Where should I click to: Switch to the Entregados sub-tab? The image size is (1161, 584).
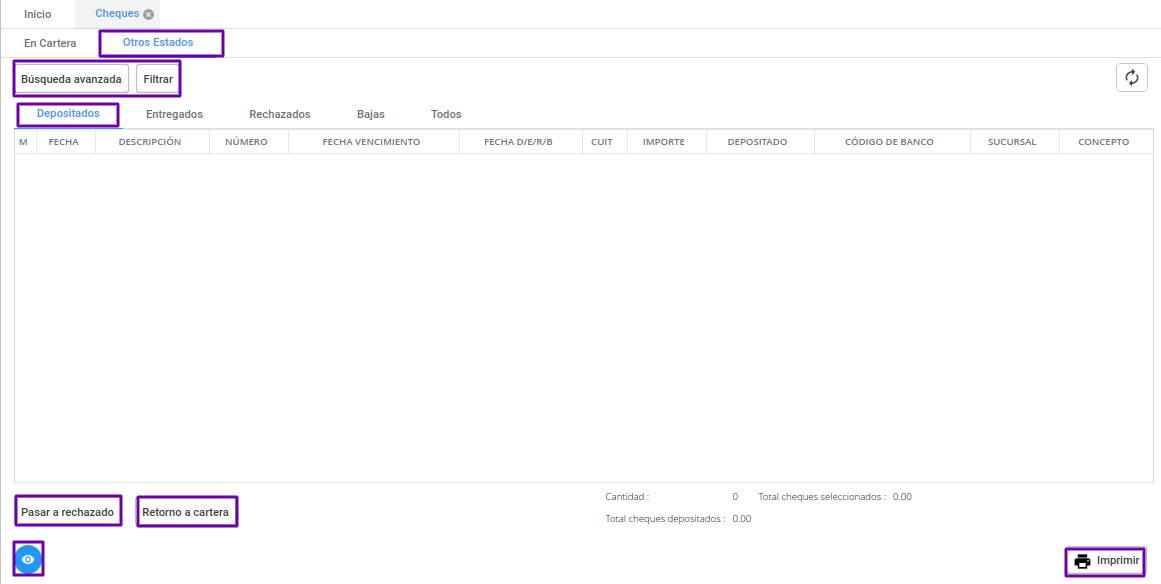pos(175,114)
